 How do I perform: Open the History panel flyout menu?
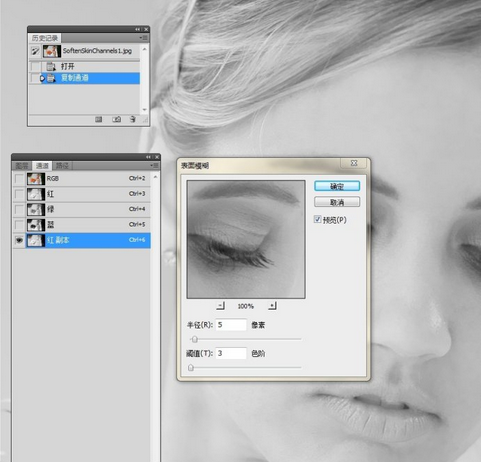(144, 38)
